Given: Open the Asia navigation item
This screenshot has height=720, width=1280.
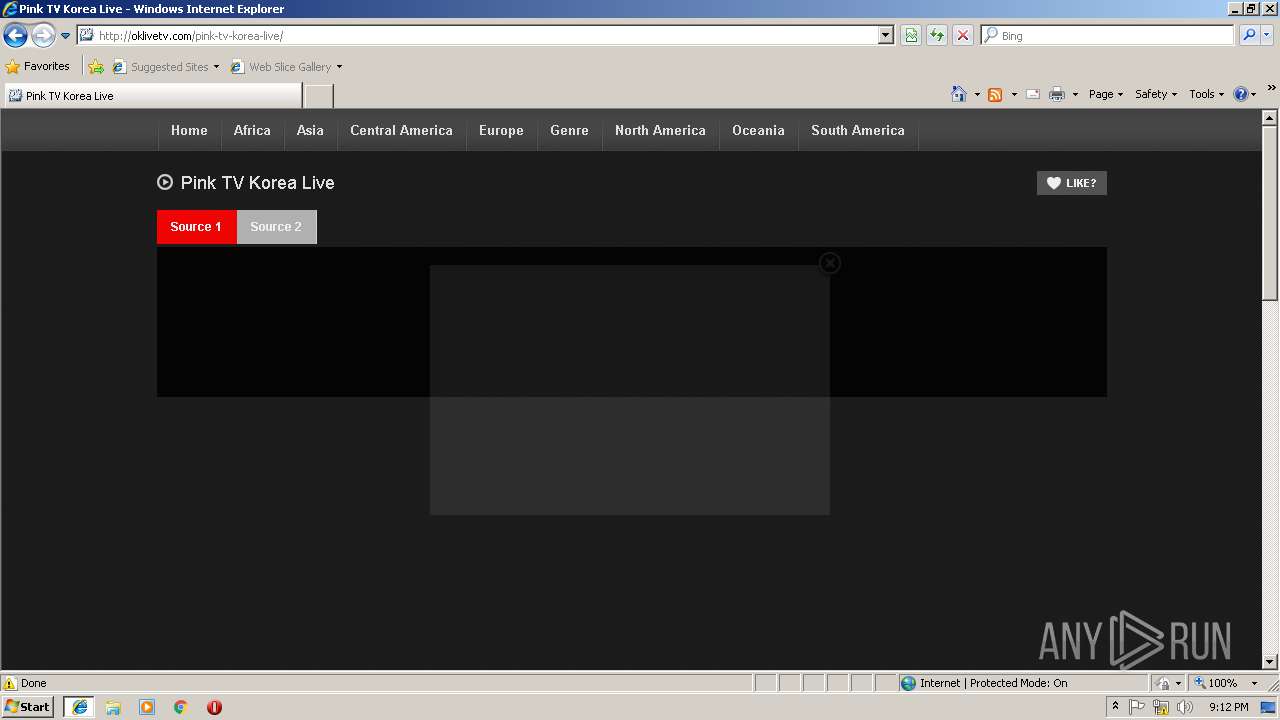Looking at the screenshot, I should point(310,130).
